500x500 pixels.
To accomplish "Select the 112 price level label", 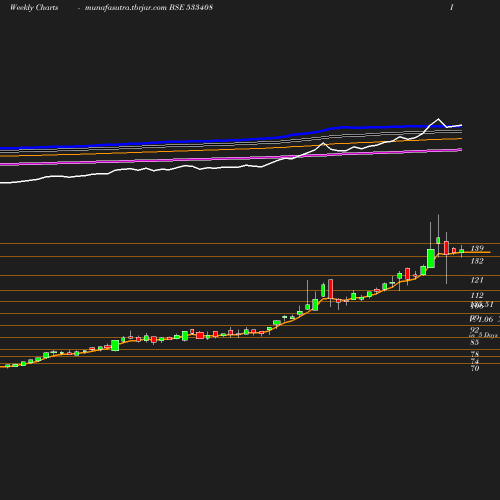I will [477, 295].
